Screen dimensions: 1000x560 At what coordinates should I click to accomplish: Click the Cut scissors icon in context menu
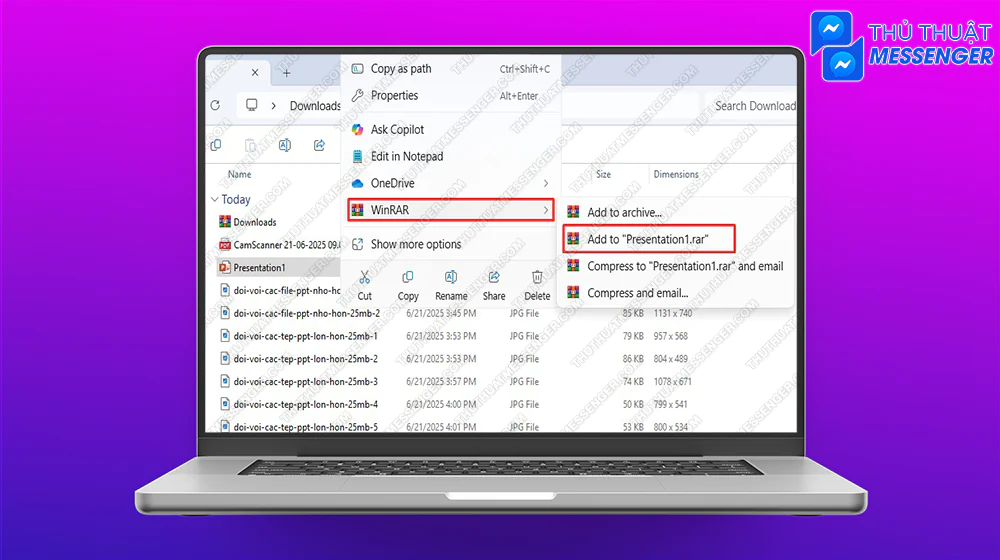[364, 277]
